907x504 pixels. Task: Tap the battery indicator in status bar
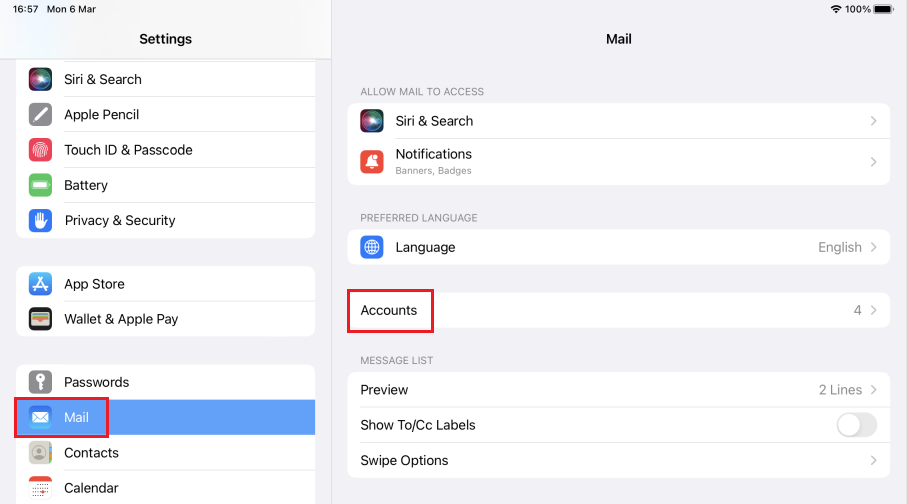883,9
